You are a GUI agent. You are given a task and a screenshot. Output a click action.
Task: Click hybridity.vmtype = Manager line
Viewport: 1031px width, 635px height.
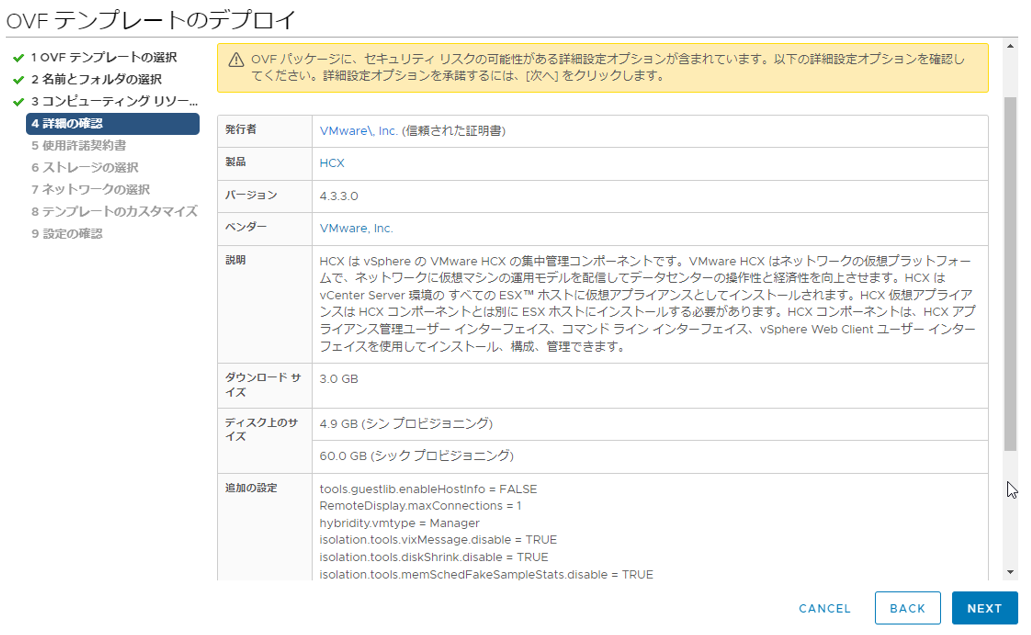tap(399, 523)
